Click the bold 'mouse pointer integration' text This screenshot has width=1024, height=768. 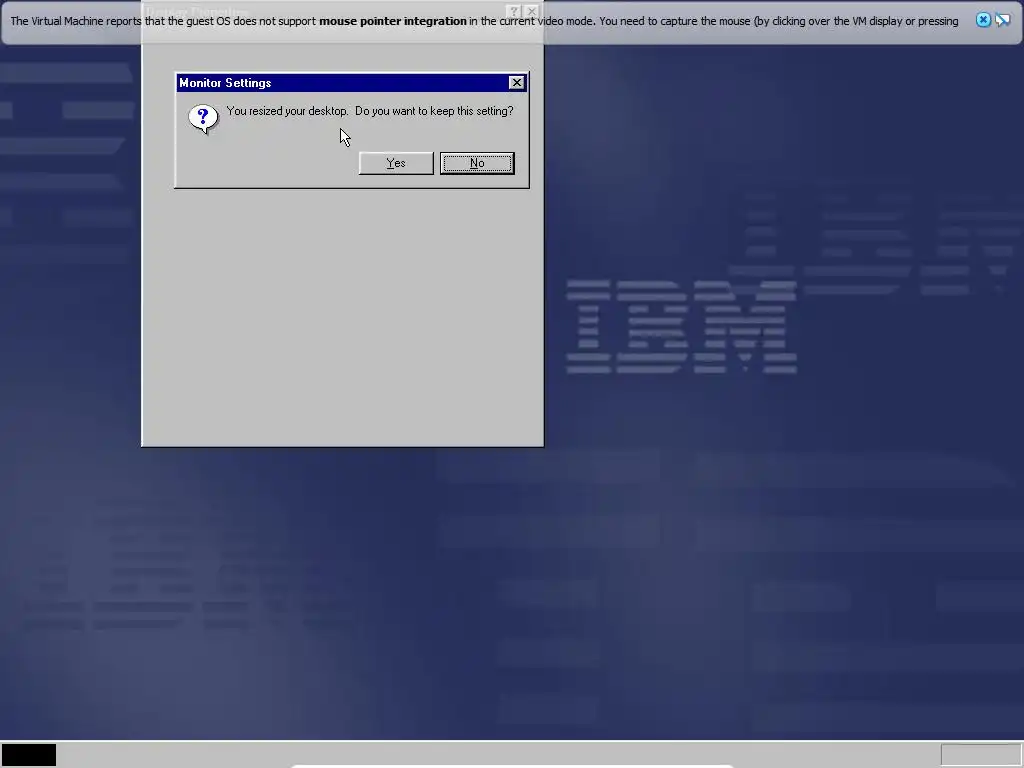(x=392, y=21)
